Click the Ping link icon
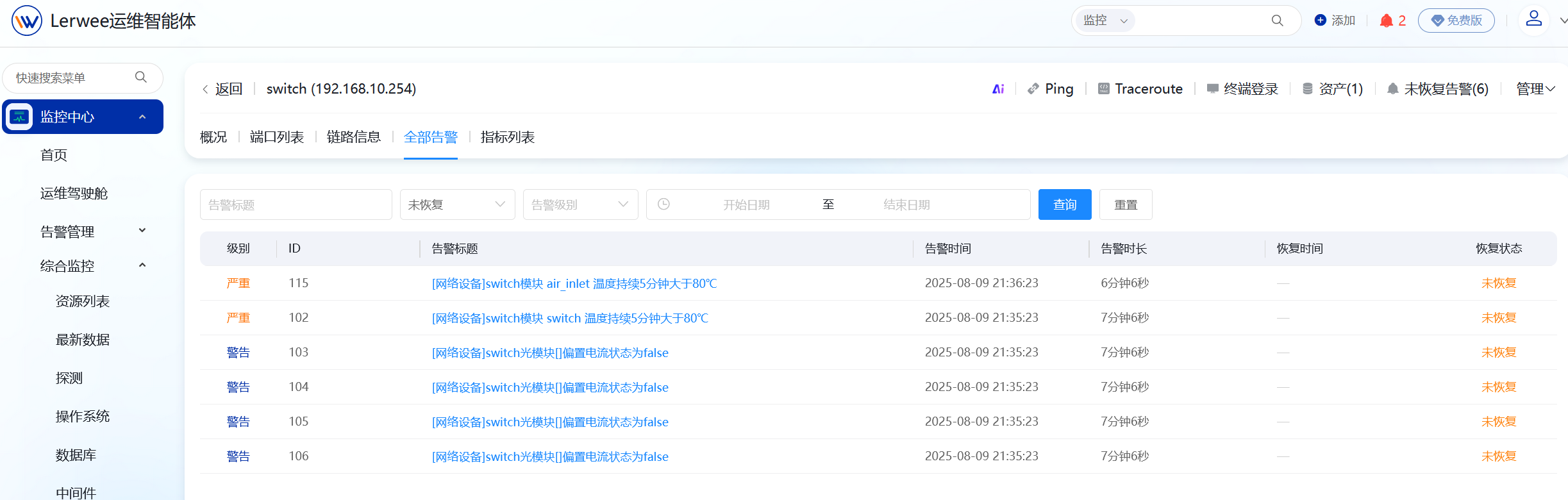 point(1033,89)
